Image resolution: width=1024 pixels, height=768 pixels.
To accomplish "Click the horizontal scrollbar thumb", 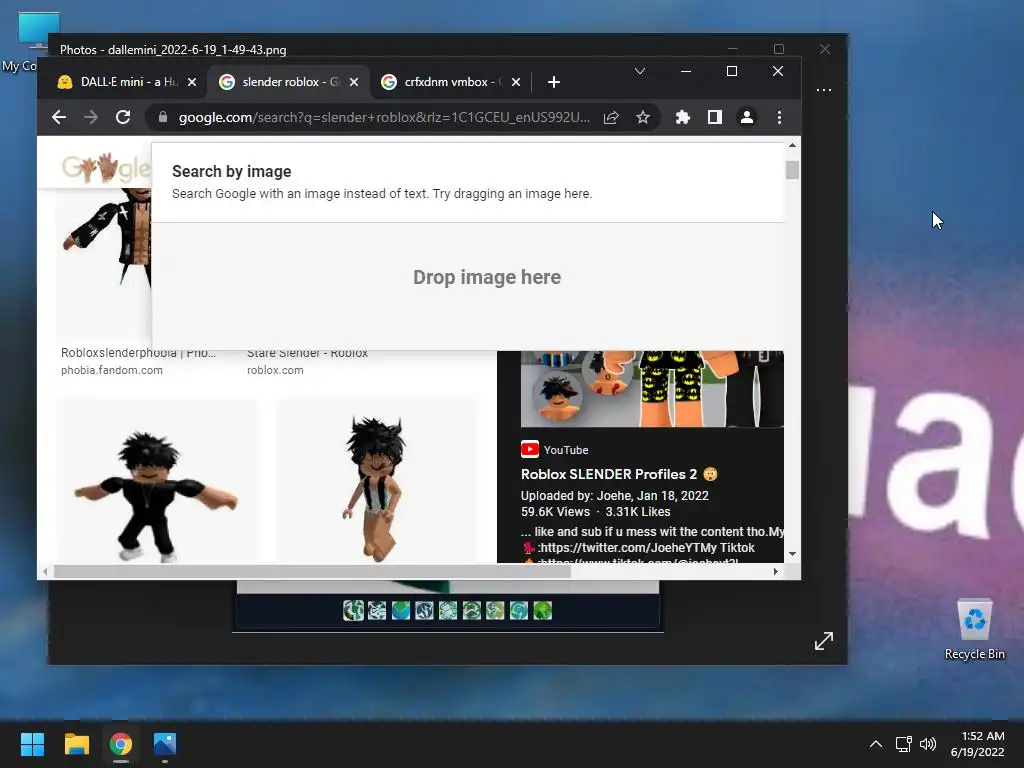I will pos(312,571).
